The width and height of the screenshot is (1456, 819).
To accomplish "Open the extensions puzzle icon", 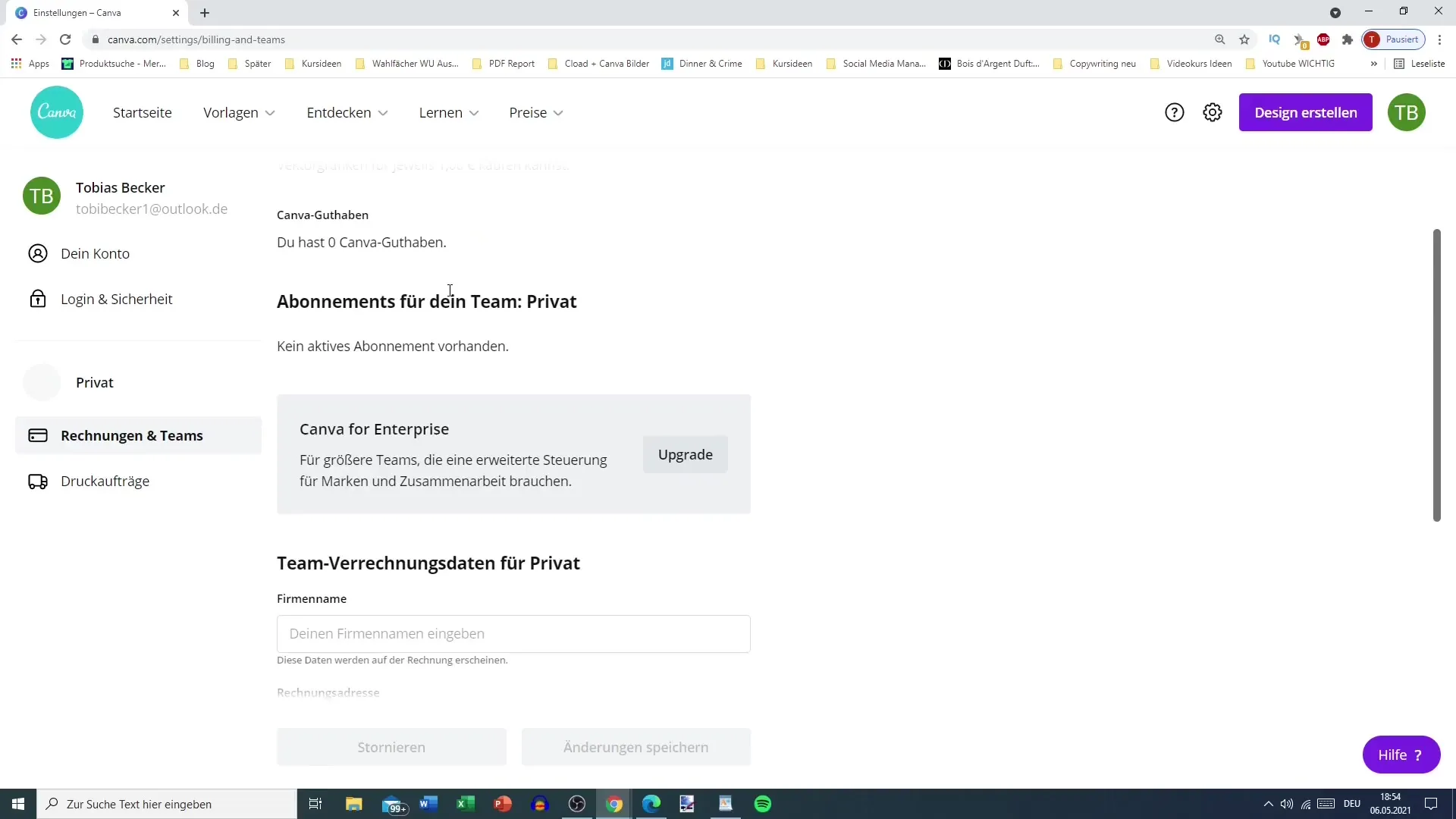I will (1348, 39).
